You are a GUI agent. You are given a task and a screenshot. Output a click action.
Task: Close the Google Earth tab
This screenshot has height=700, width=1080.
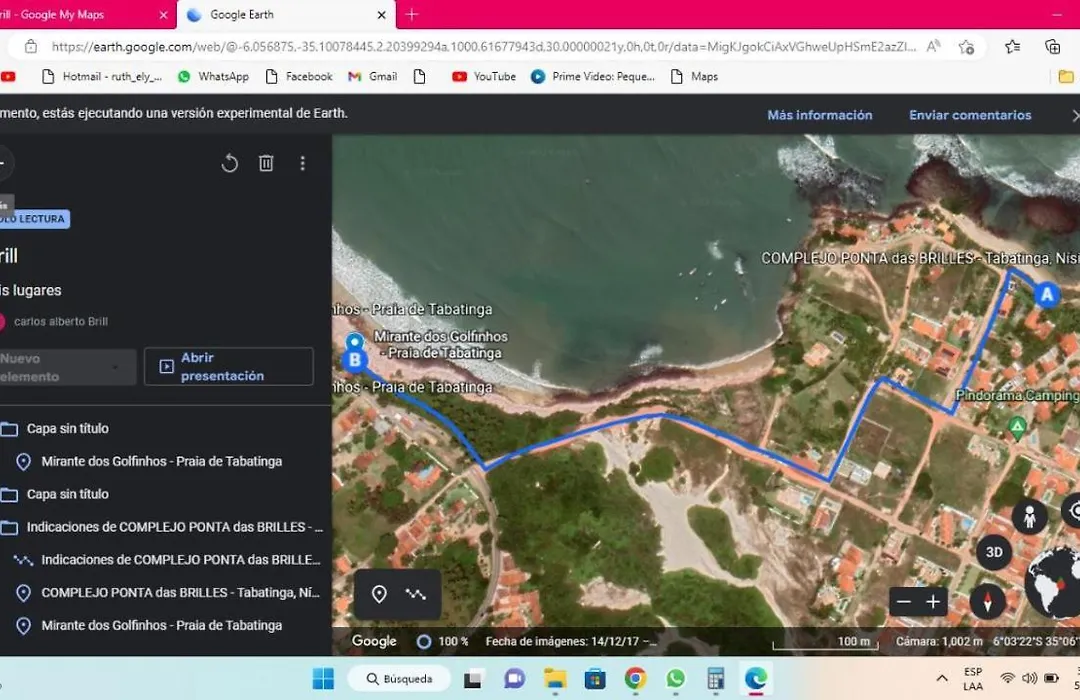point(382,14)
